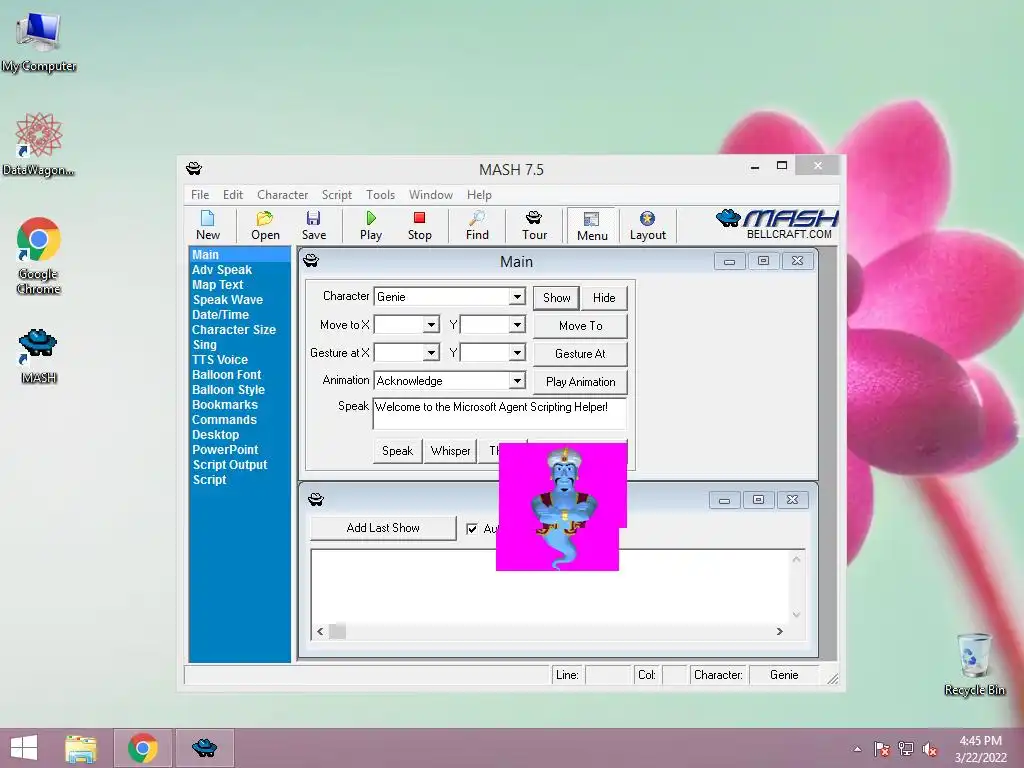Expand the Move to Y dropdown
1024x768 pixels.
pyautogui.click(x=517, y=325)
